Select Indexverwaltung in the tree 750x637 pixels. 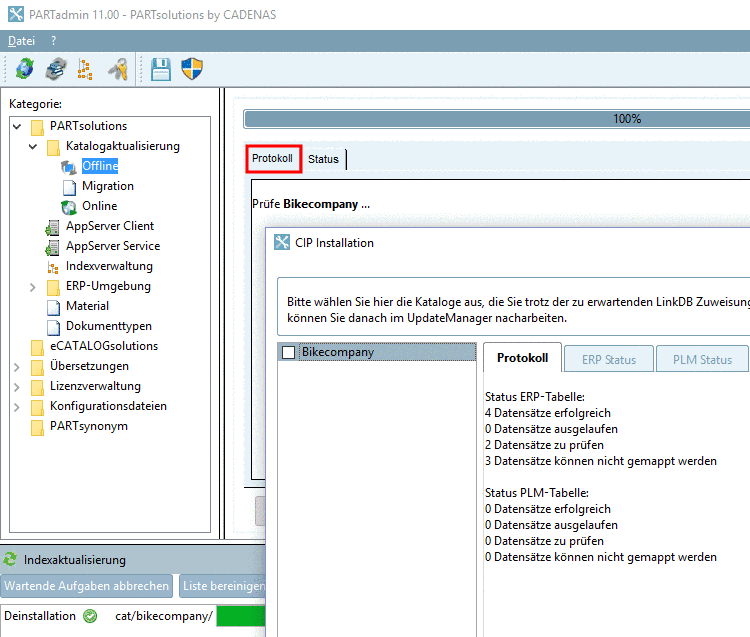(109, 266)
